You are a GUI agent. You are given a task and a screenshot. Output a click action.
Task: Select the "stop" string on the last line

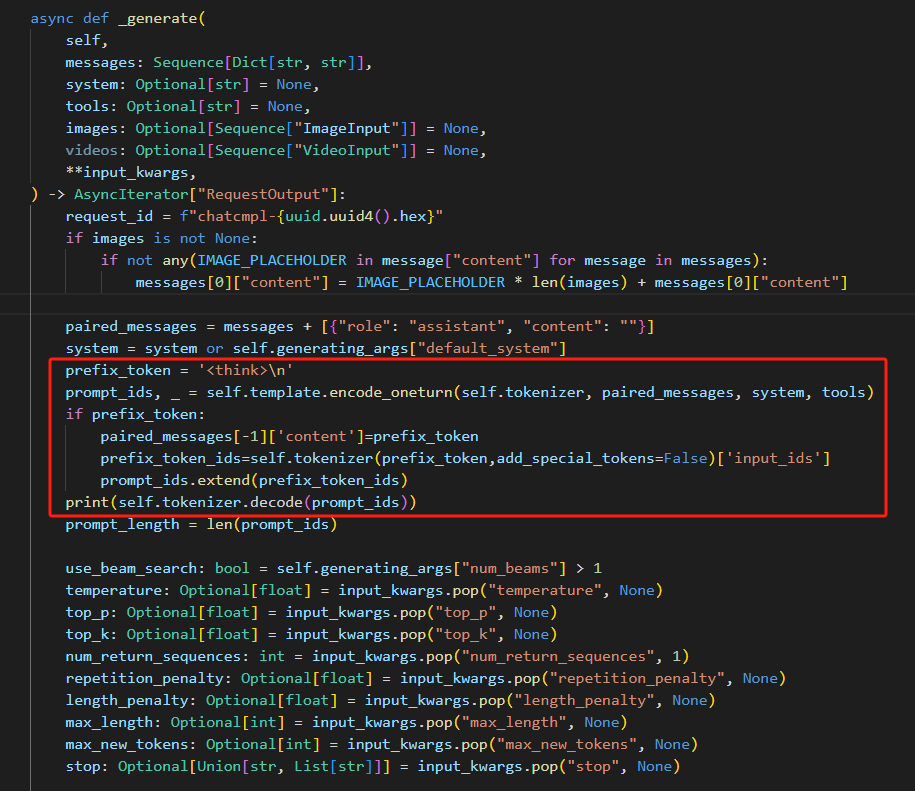(592, 765)
